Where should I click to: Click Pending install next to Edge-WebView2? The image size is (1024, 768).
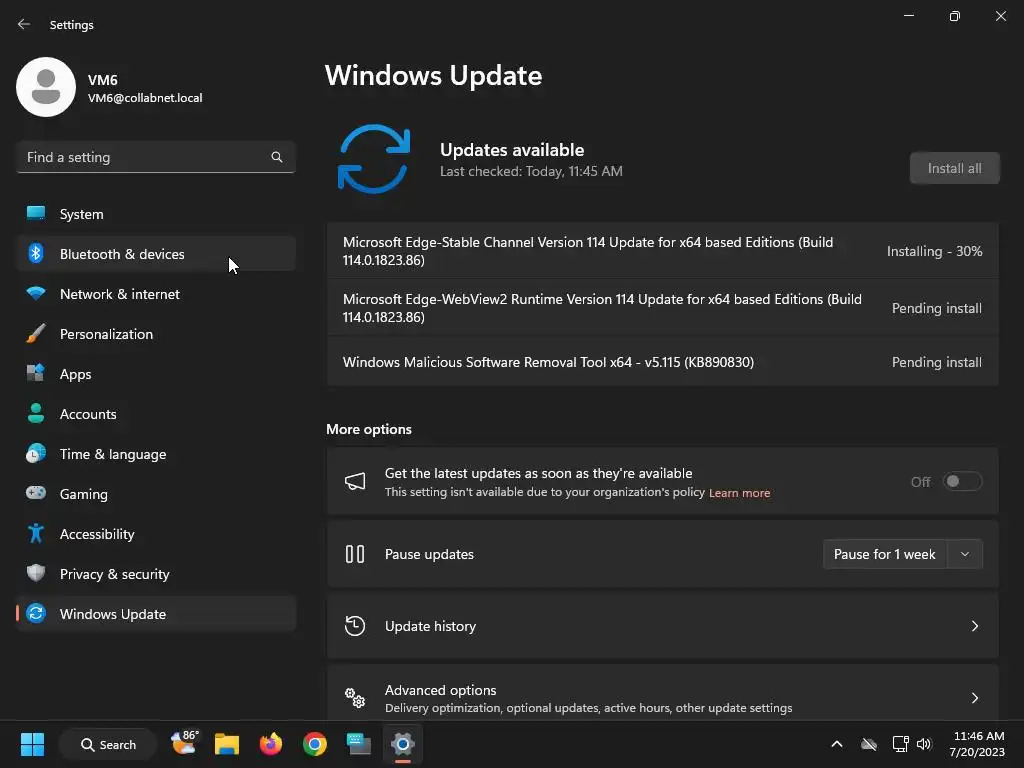click(936, 308)
